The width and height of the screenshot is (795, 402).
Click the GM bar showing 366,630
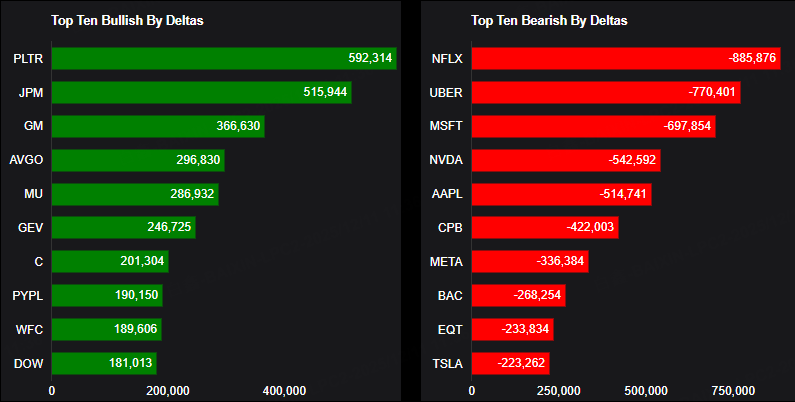pyautogui.click(x=158, y=126)
